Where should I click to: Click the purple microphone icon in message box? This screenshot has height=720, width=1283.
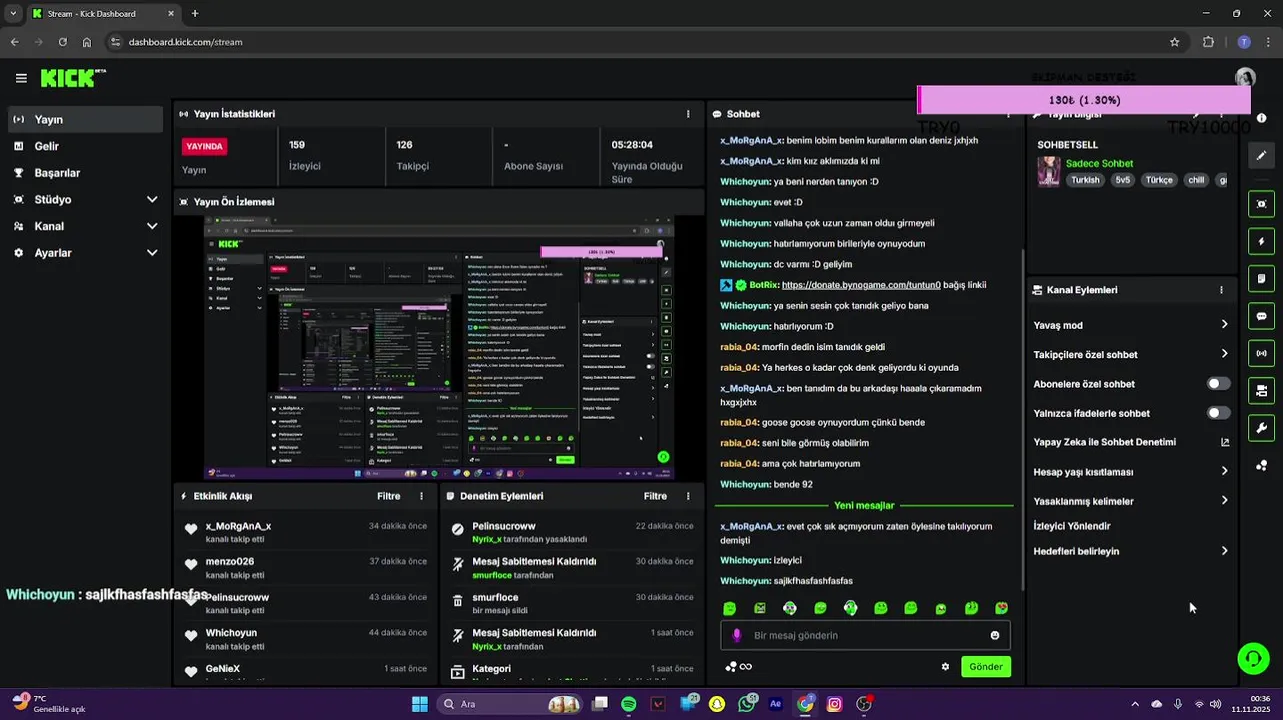(737, 635)
